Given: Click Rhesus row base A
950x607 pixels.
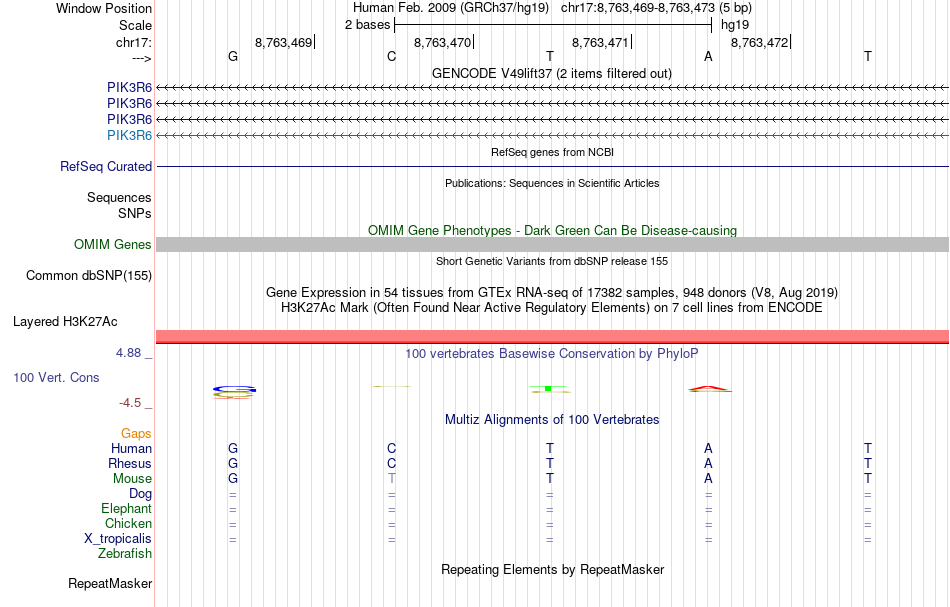Looking at the screenshot, I should (708, 463).
